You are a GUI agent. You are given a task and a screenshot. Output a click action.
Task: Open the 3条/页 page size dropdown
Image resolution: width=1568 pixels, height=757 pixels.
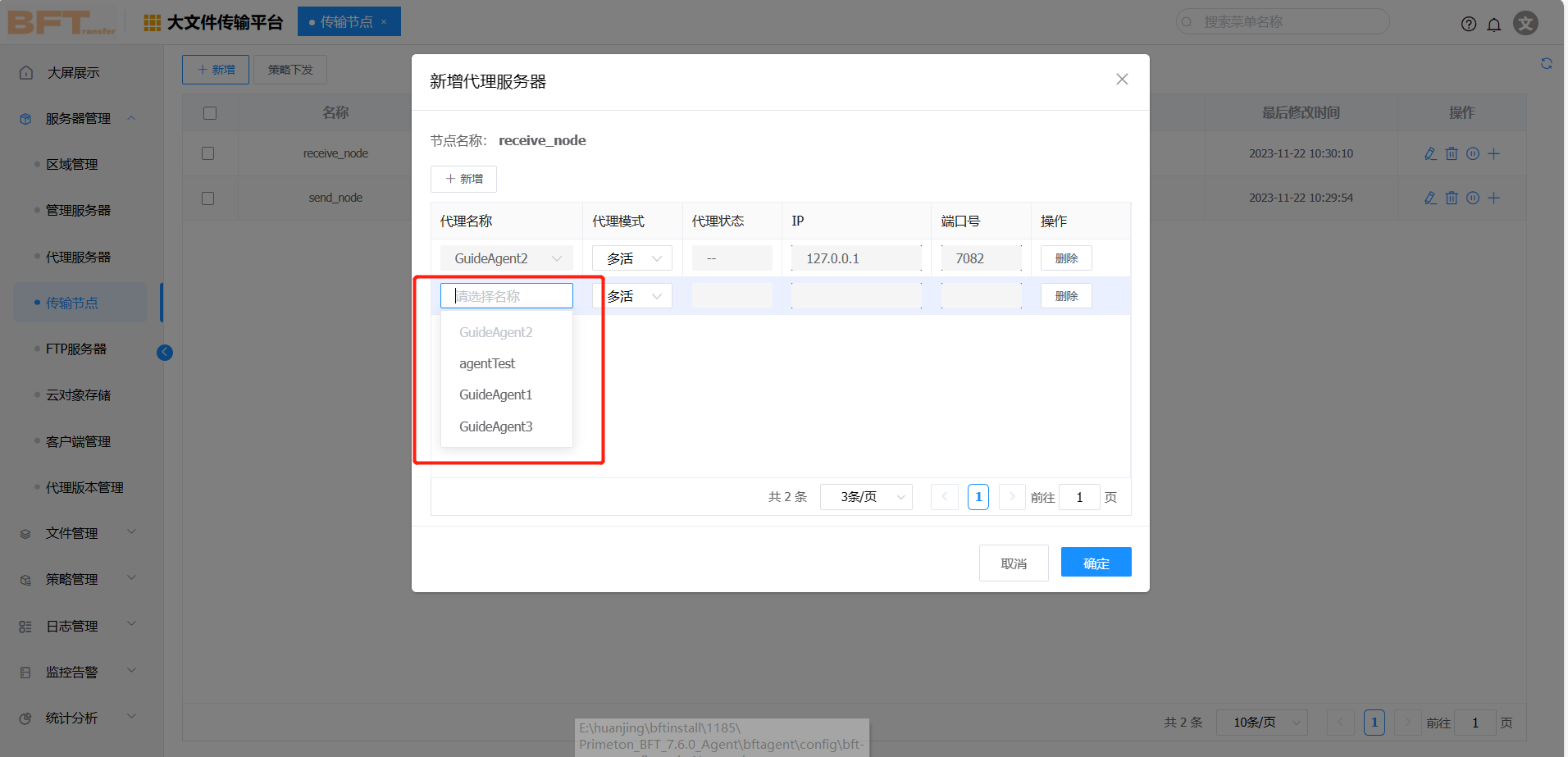(x=866, y=497)
